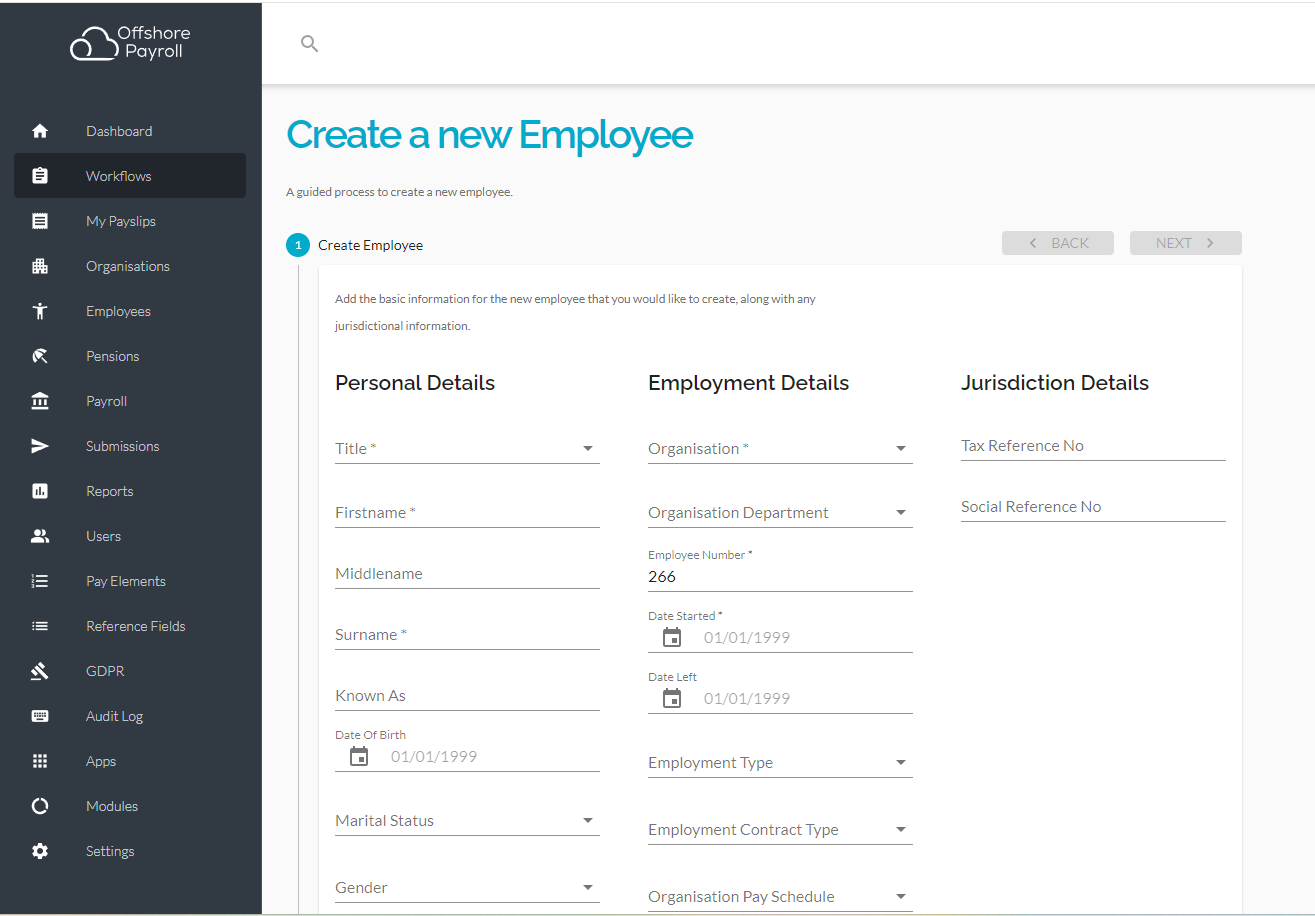The height and width of the screenshot is (916, 1315).
Task: Click the Settings gear icon
Action: tap(40, 851)
